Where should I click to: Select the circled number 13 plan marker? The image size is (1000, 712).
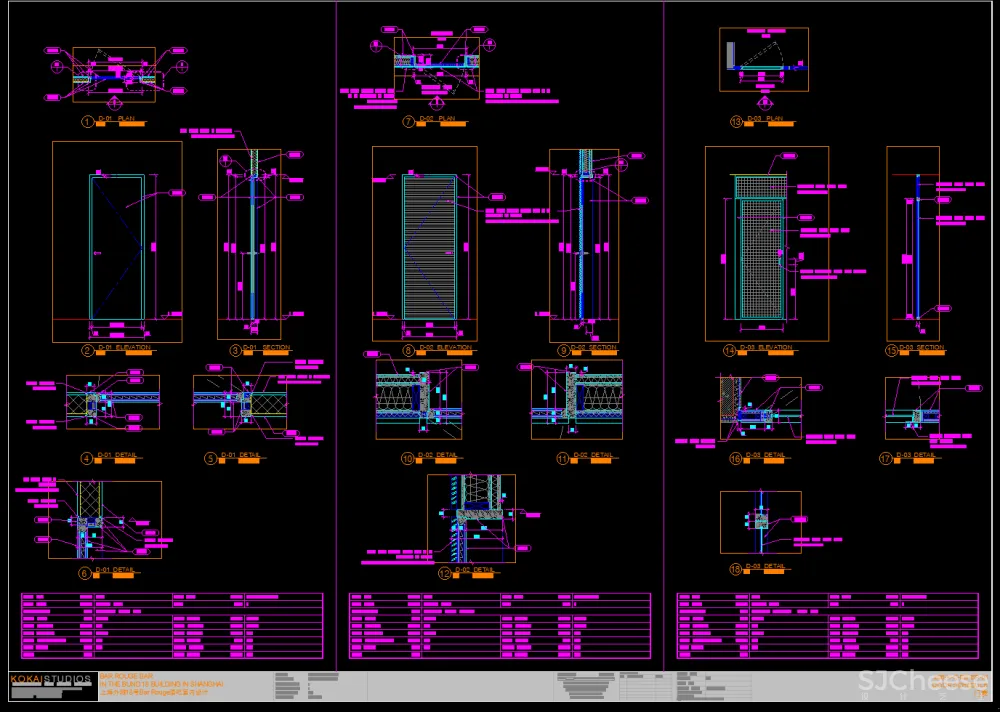736,121
